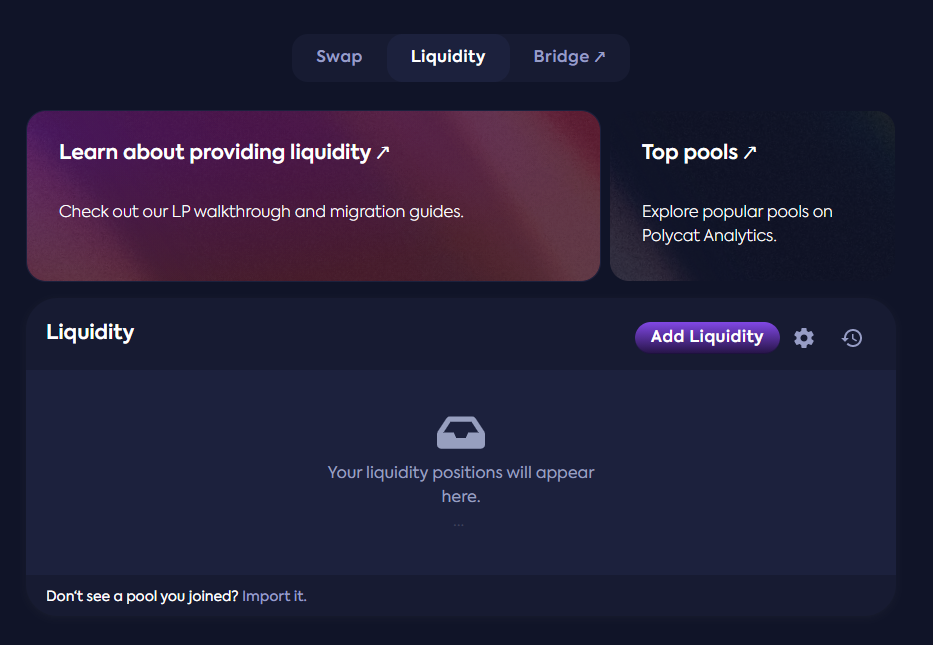
Task: Click Explore popular pools on Polycat Analytics text
Action: click(x=737, y=224)
